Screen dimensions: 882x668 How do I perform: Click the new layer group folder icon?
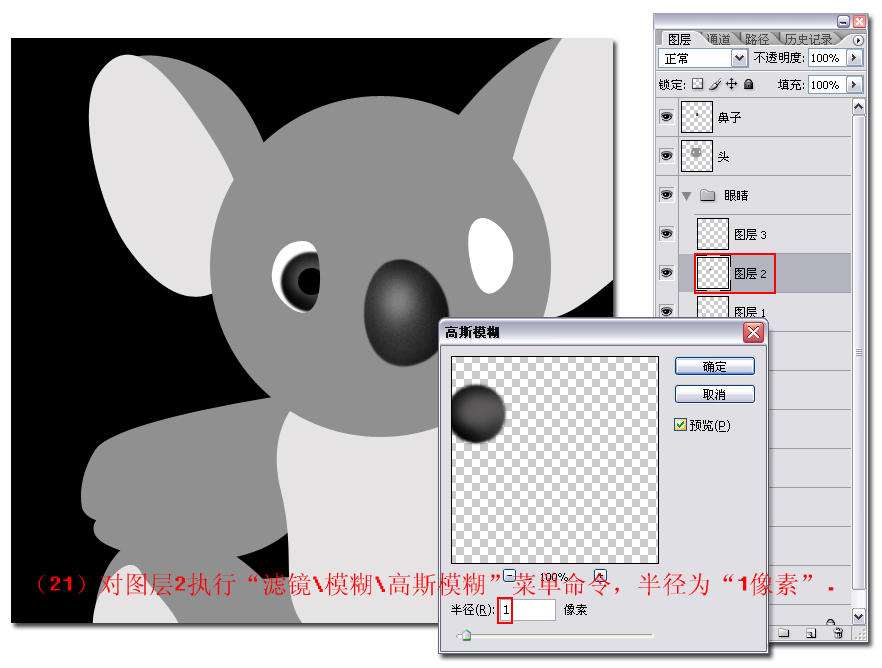(785, 633)
